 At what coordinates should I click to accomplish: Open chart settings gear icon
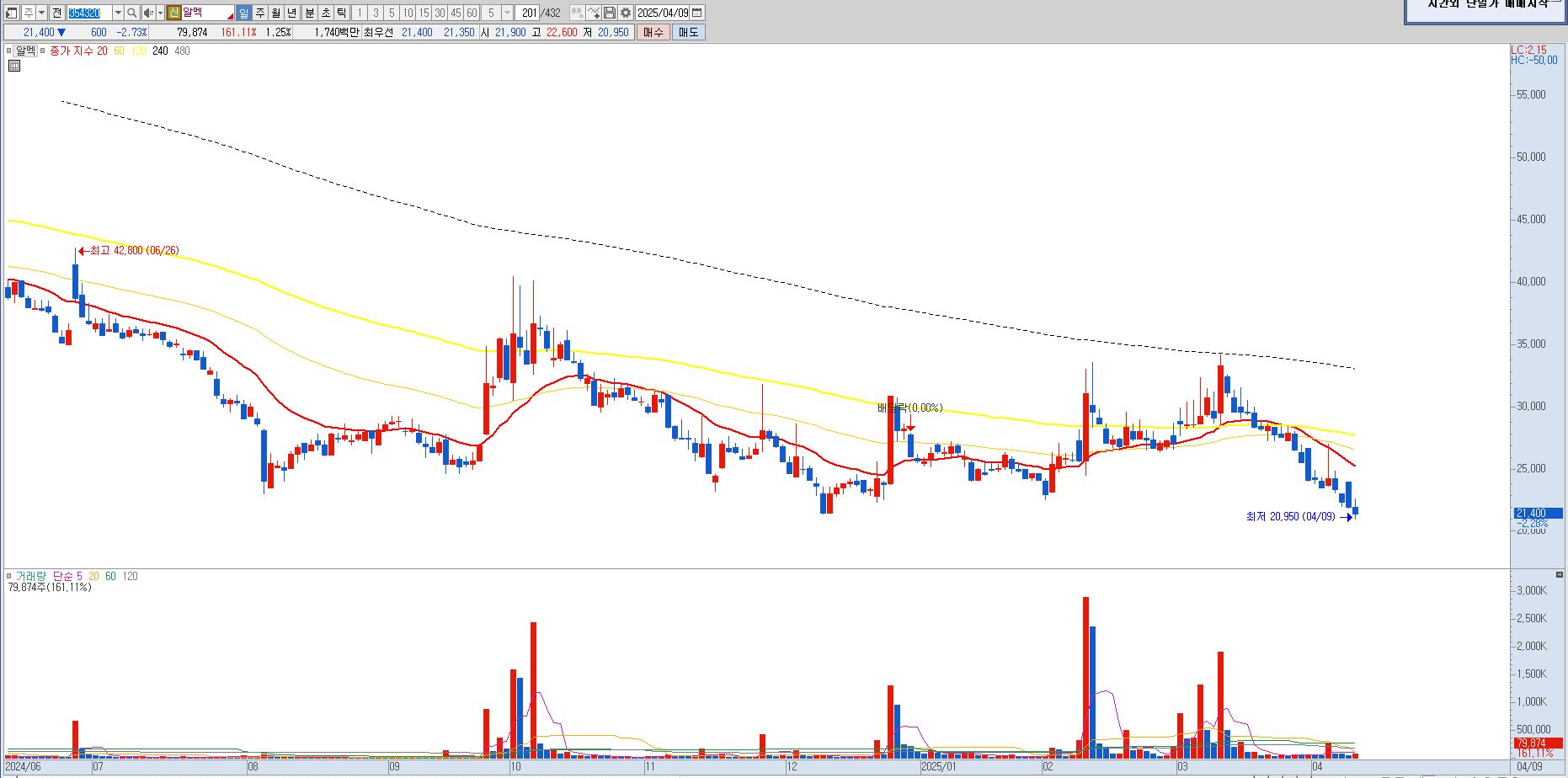click(626, 13)
